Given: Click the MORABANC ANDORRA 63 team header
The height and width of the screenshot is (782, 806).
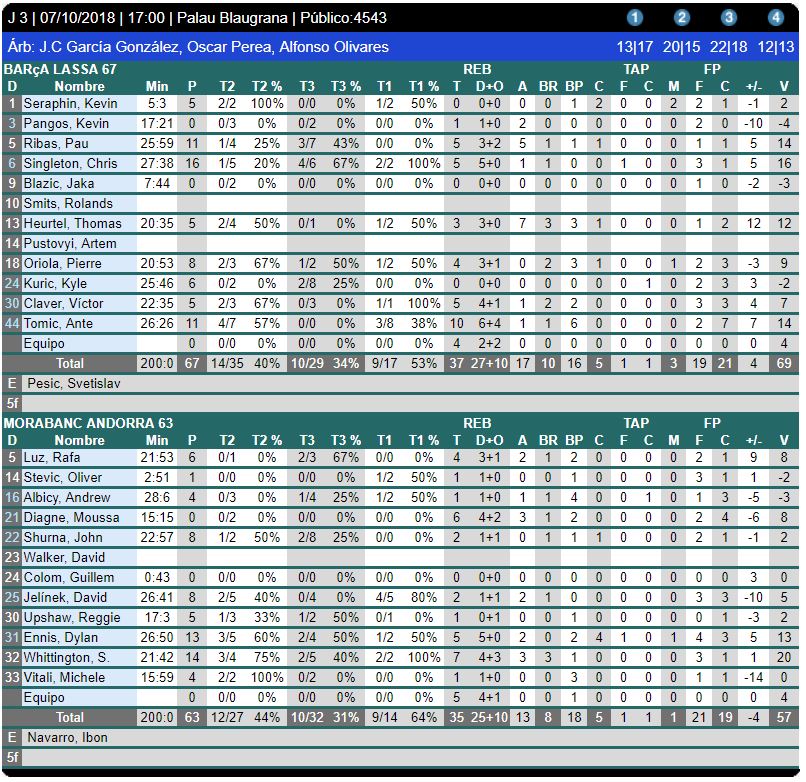Looking at the screenshot, I should [x=88, y=423].
